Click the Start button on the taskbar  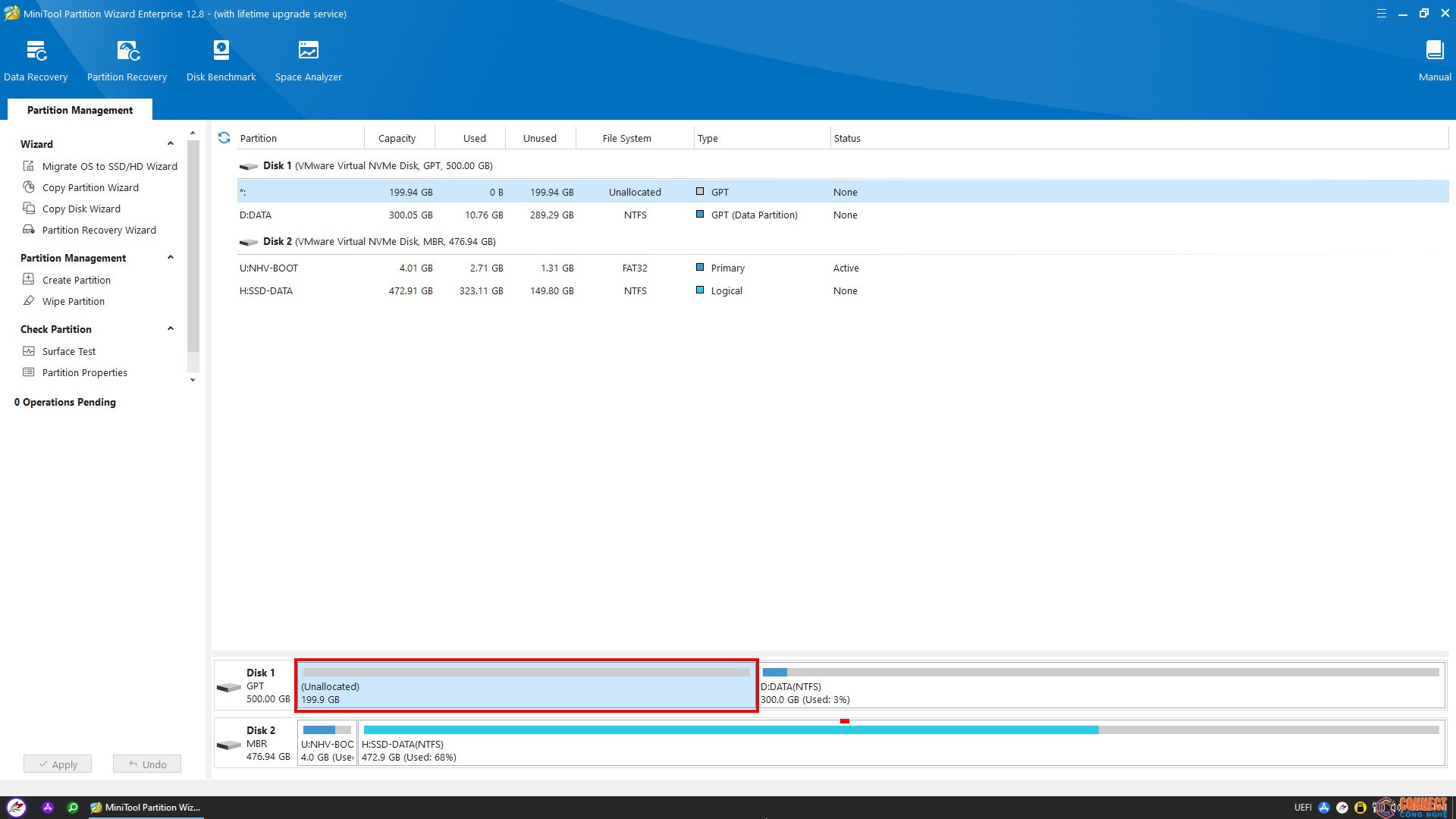(17, 808)
